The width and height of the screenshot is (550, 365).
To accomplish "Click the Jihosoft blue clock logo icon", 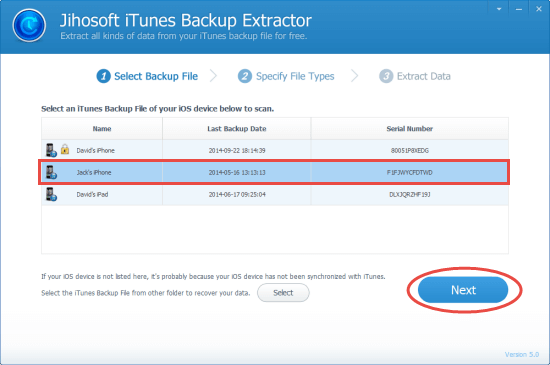I will 29,26.
